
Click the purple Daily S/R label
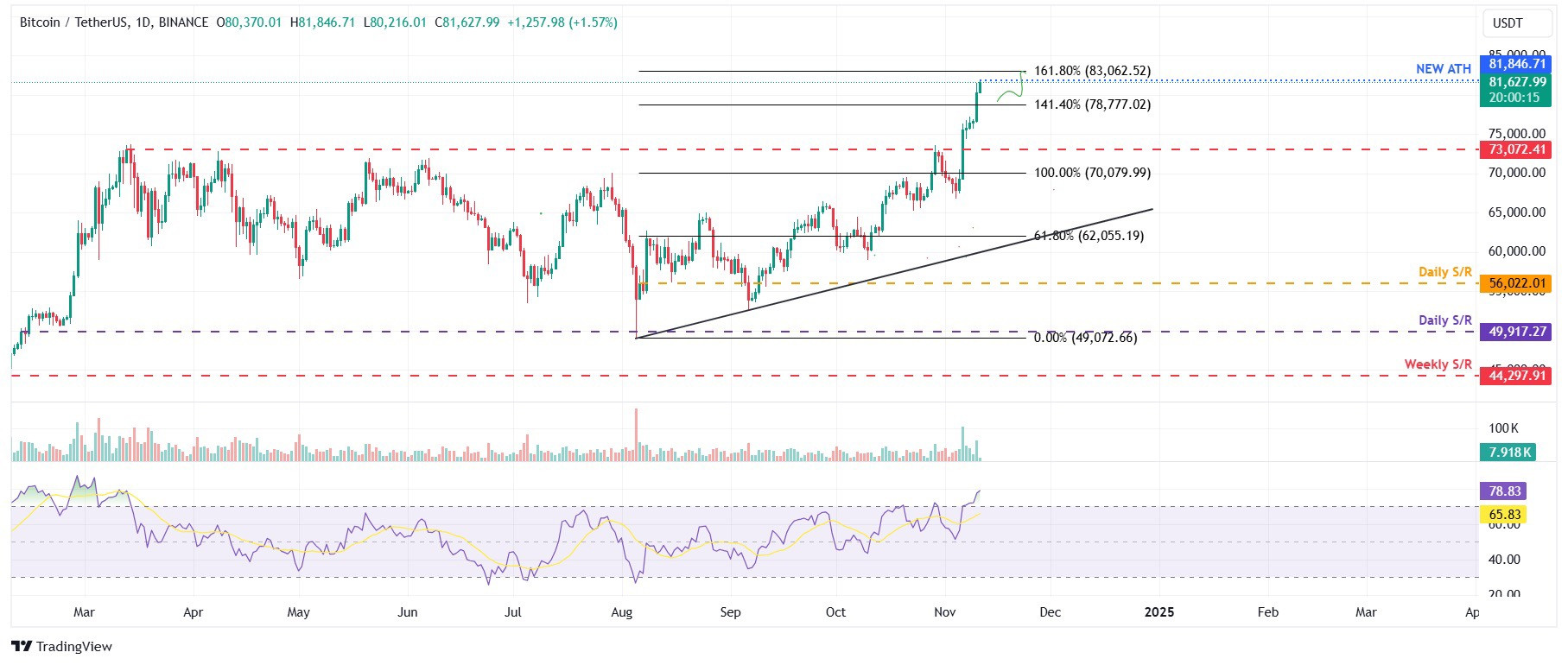click(1444, 320)
